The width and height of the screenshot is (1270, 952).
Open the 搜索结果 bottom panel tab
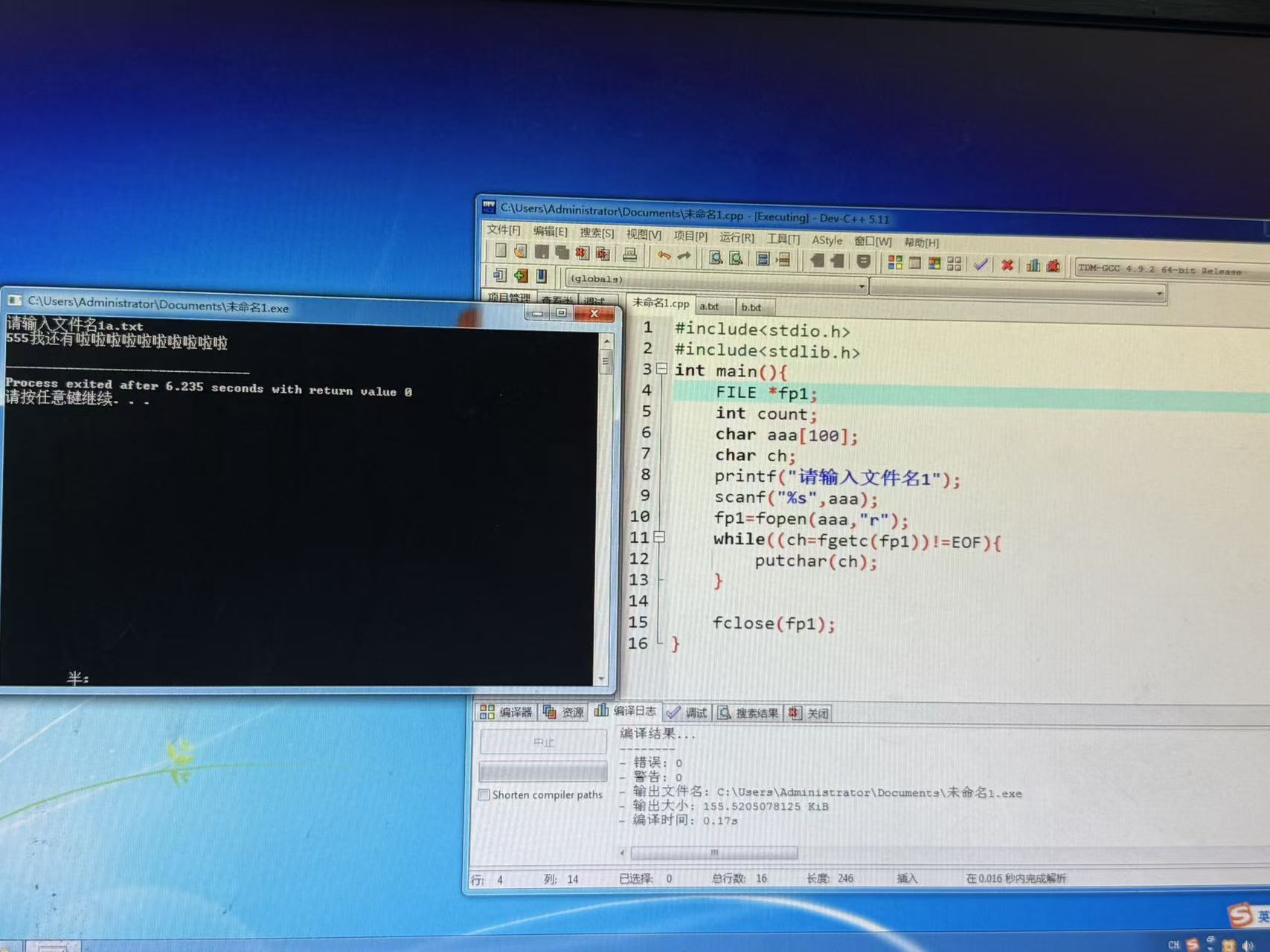coord(748,713)
